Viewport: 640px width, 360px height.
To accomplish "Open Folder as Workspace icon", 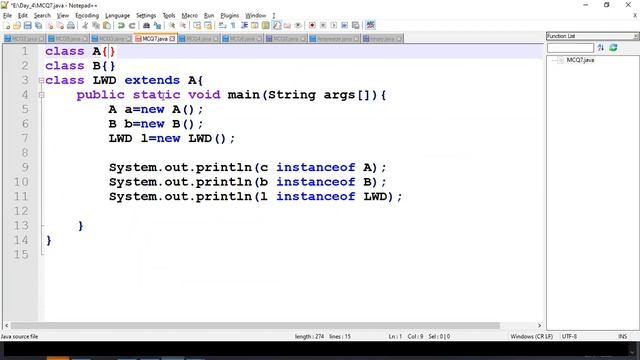I will click(x=287, y=25).
